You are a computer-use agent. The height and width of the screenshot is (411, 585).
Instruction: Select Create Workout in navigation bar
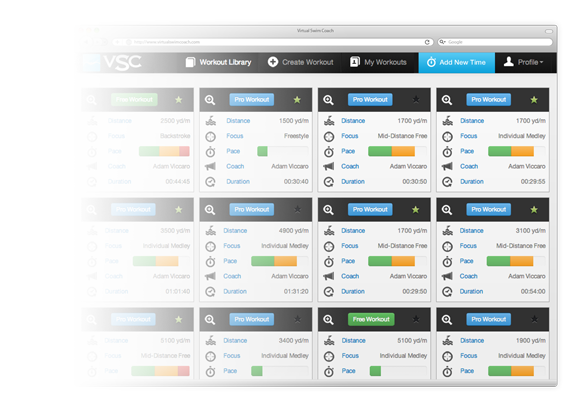[x=300, y=62]
